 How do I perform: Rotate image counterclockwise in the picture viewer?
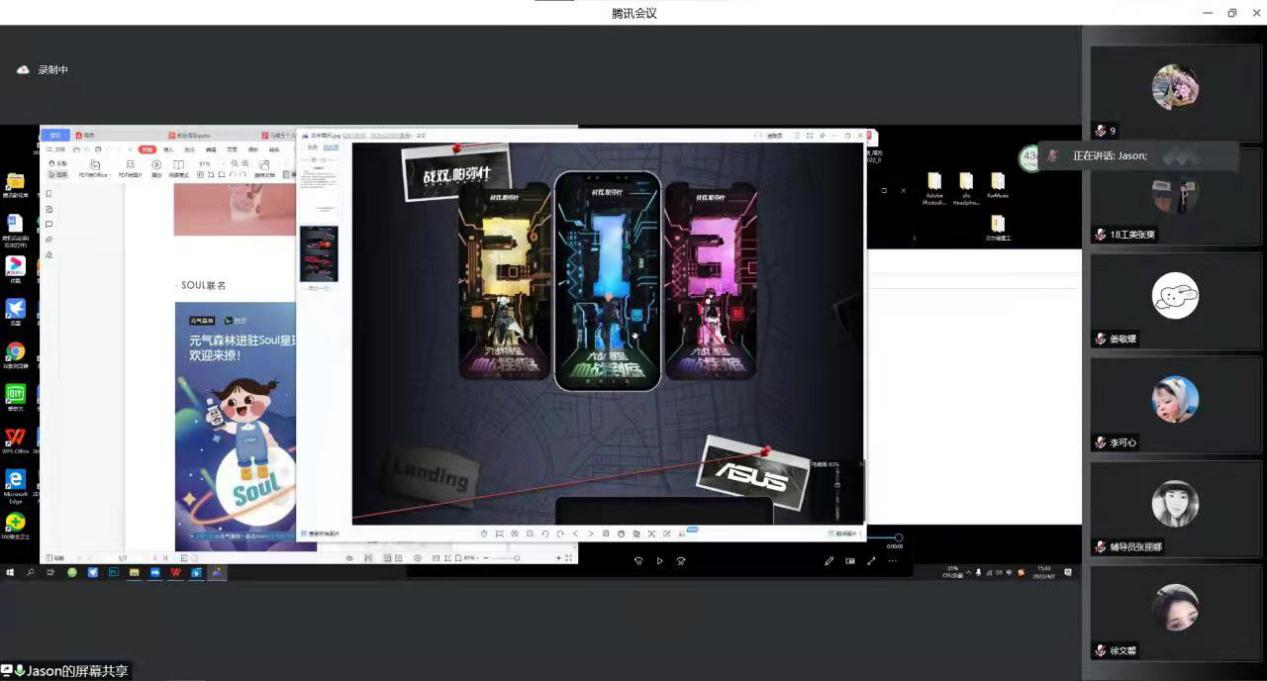(x=545, y=534)
